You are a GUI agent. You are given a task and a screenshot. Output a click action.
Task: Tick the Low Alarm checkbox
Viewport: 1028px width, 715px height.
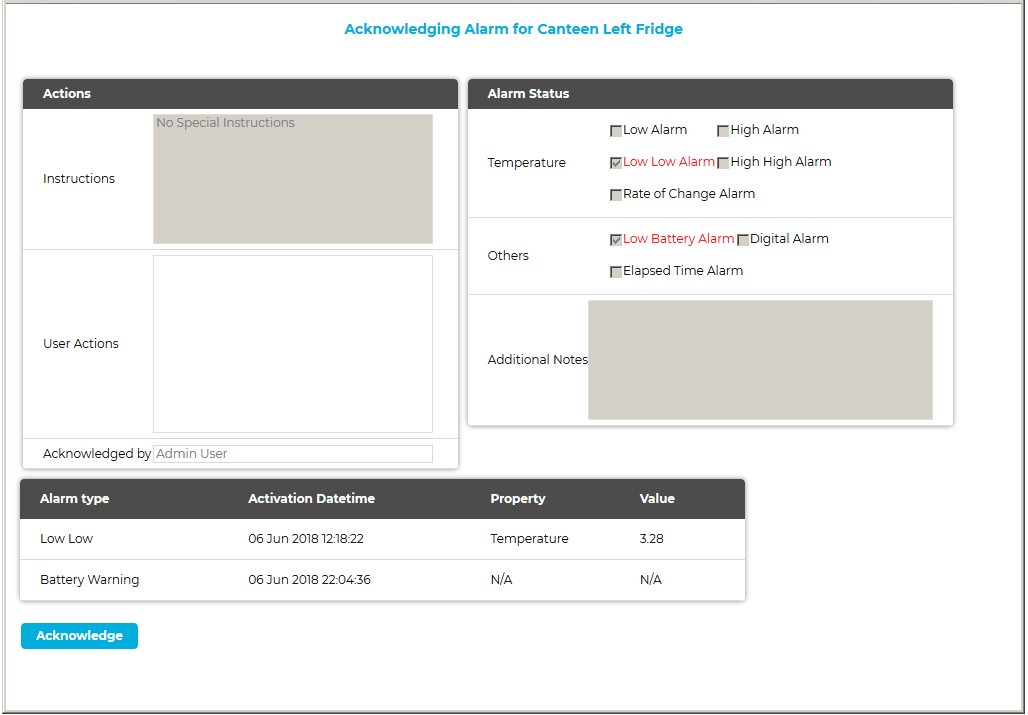point(616,131)
